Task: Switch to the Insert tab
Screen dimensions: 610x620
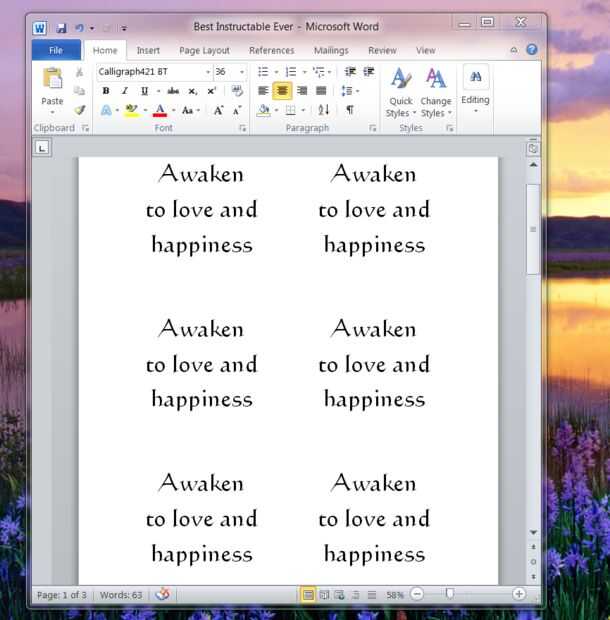Action: point(148,51)
